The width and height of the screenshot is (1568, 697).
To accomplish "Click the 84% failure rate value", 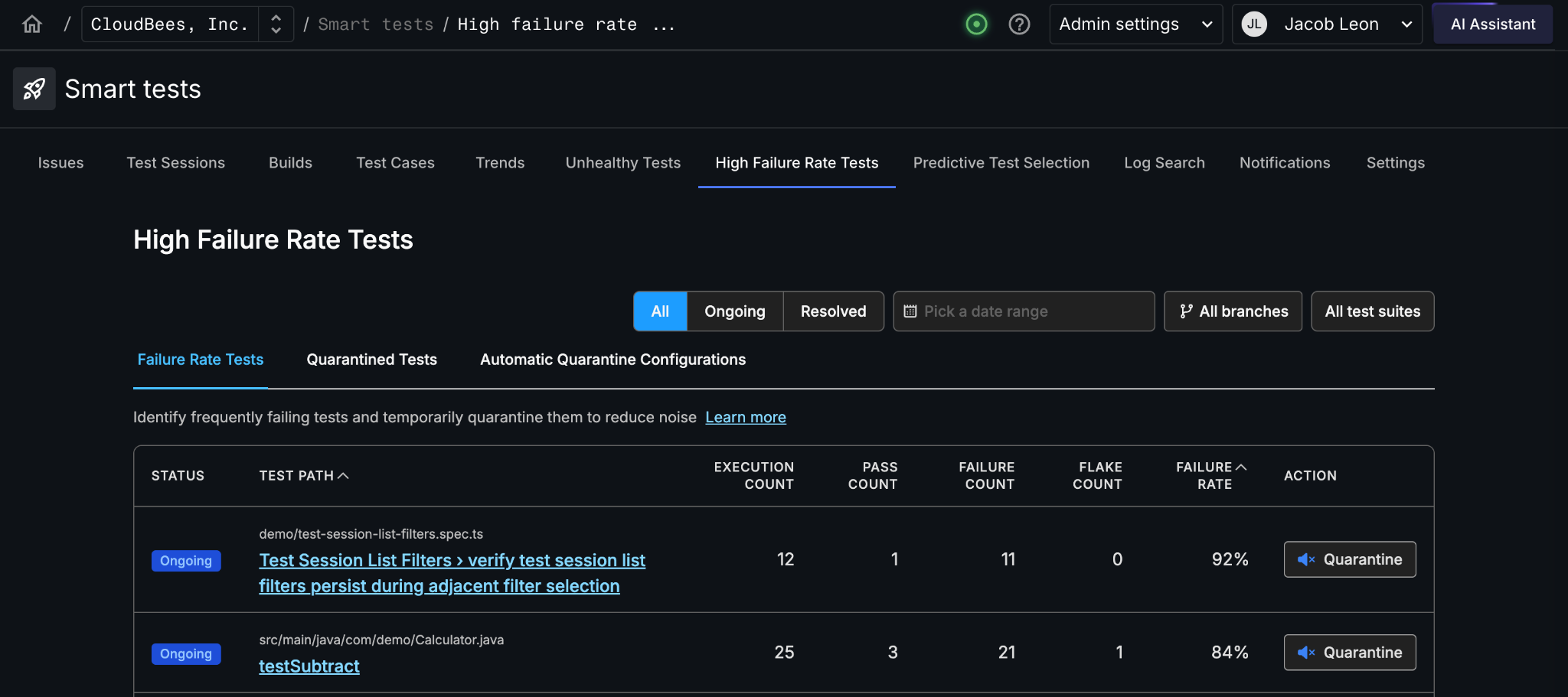I will pos(1230,653).
